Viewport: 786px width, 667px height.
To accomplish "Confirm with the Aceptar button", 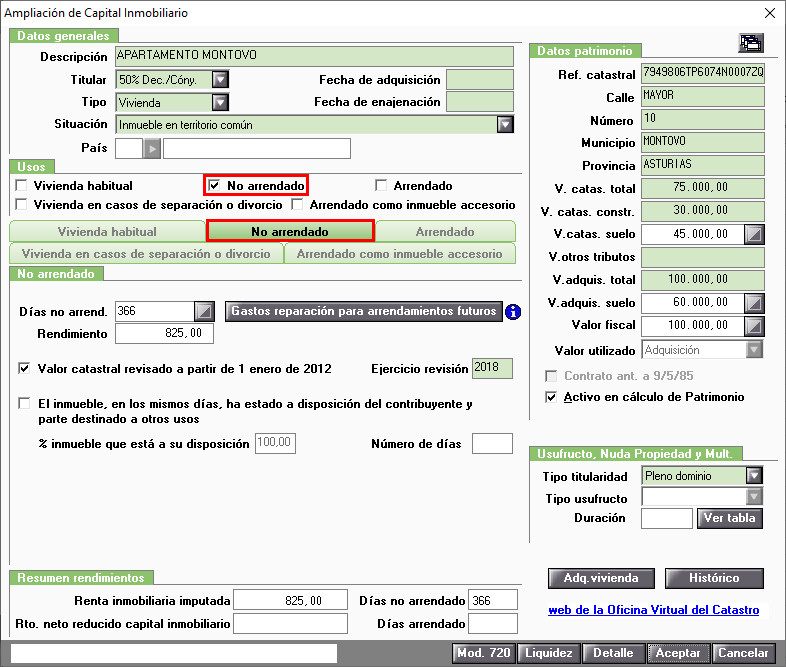I will point(678,653).
